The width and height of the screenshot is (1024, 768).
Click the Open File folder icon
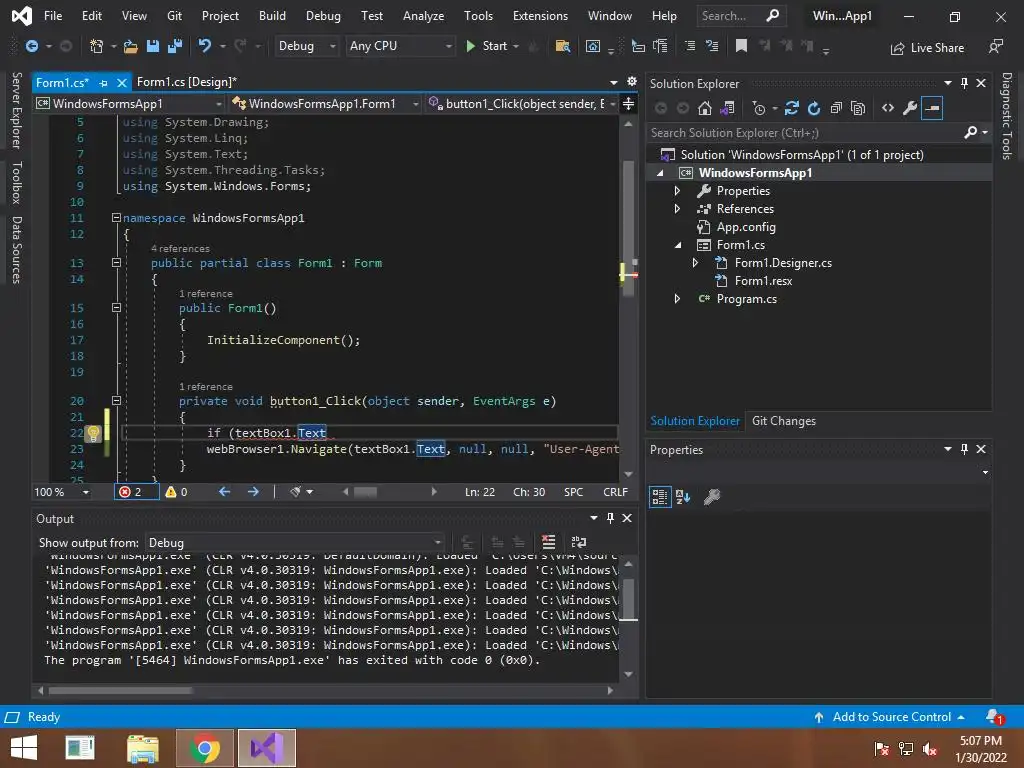pos(131,46)
